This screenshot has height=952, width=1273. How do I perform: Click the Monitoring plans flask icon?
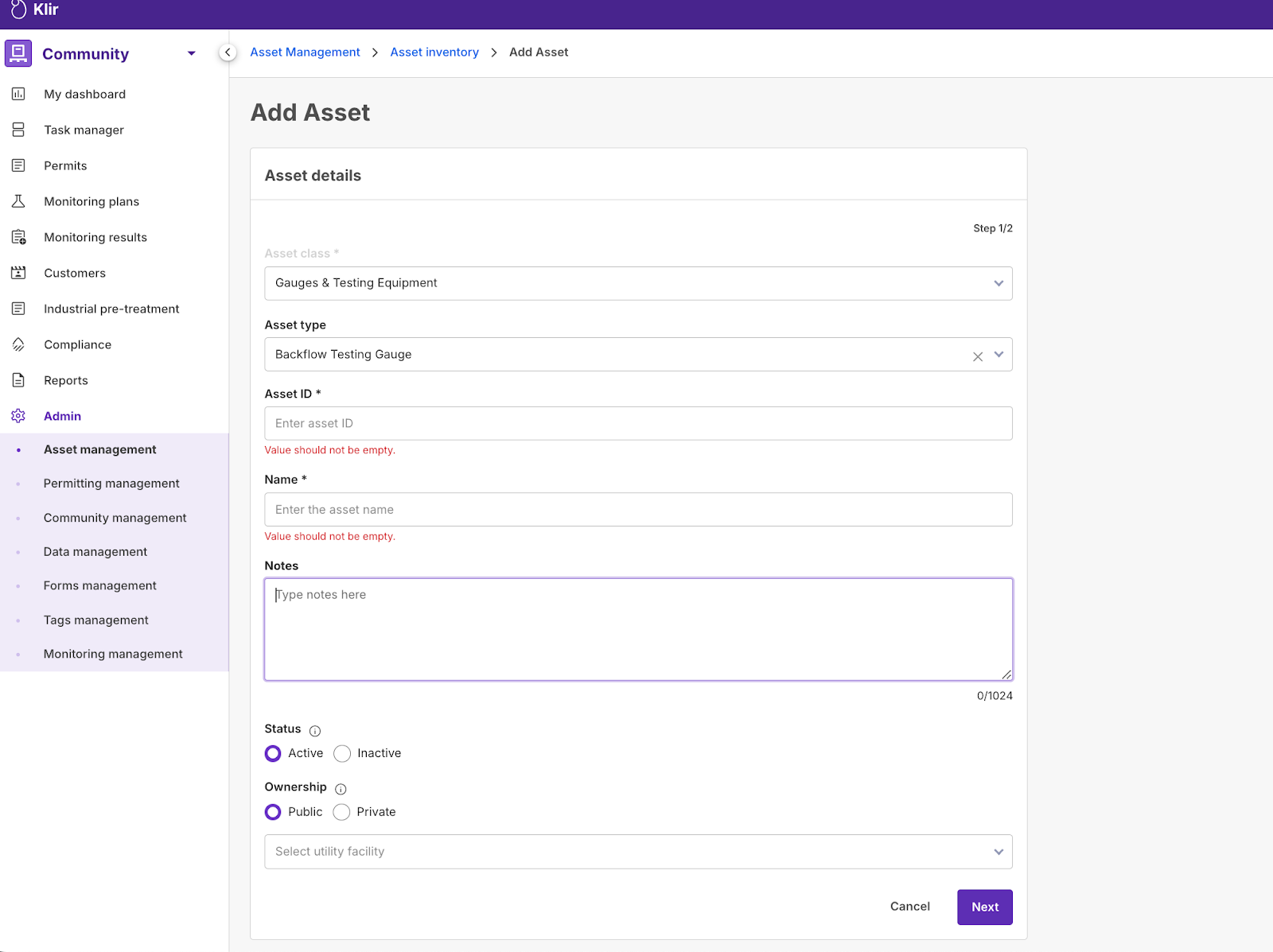[x=18, y=201]
